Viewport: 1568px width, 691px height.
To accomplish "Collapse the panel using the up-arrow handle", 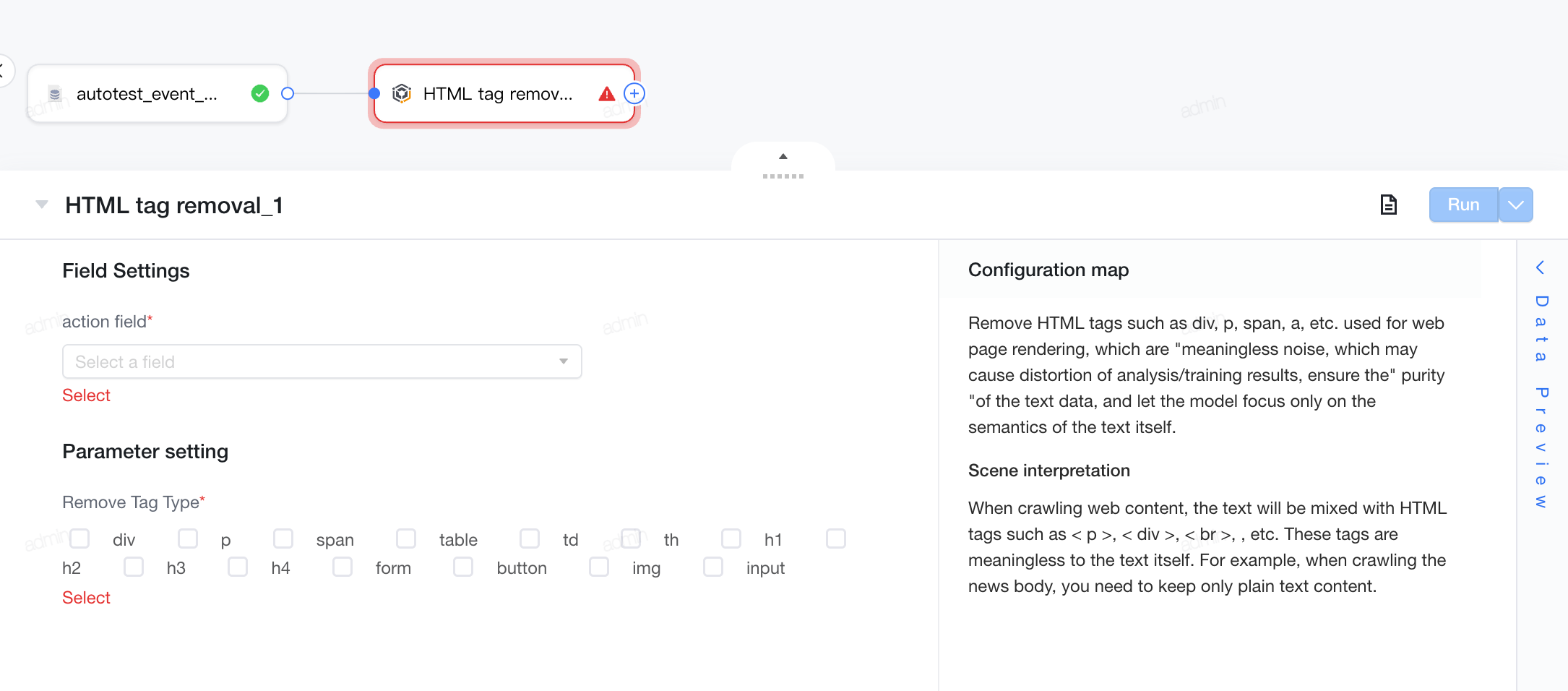I will pos(783,157).
